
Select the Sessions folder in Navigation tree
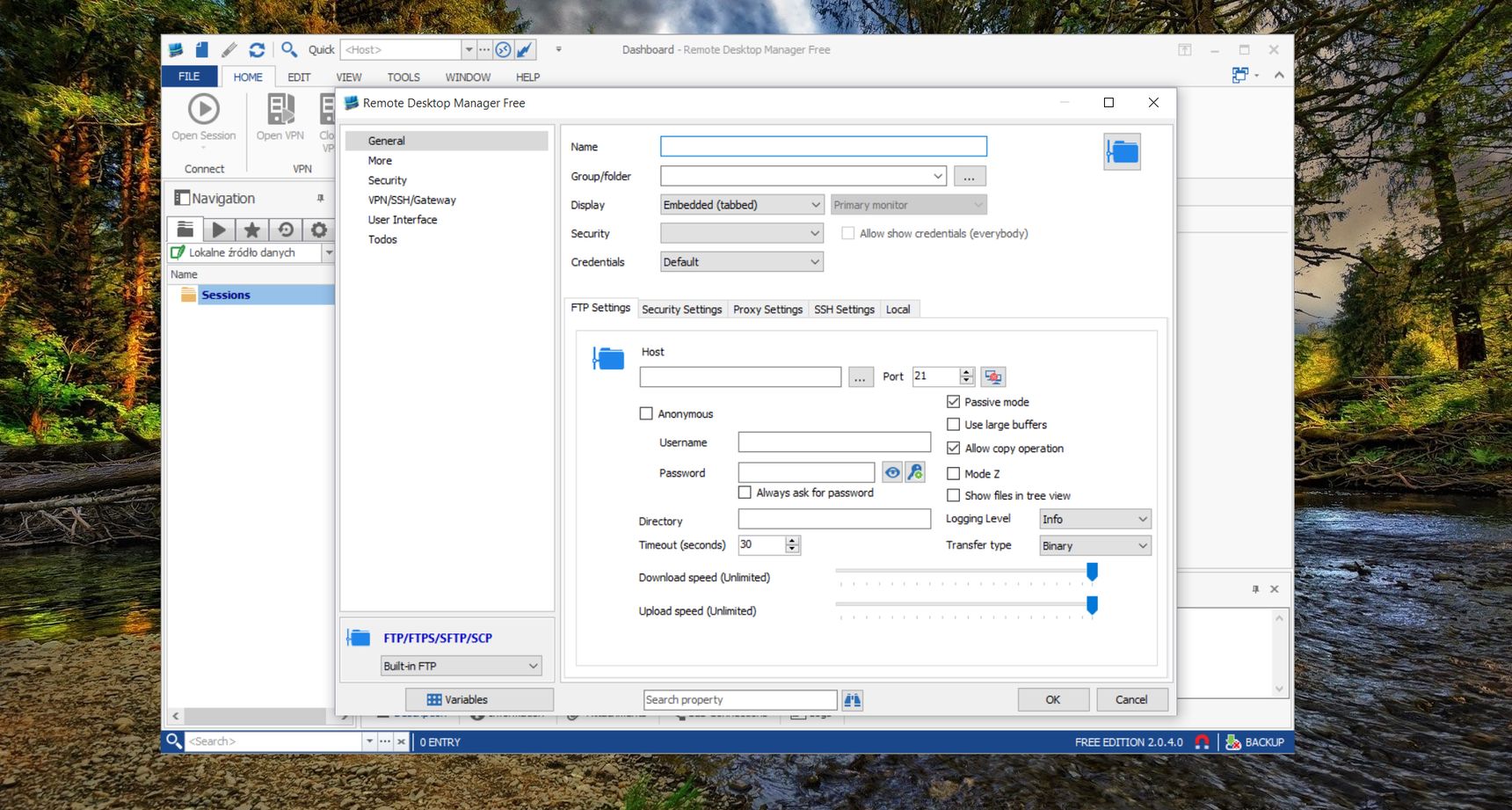pyautogui.click(x=226, y=295)
